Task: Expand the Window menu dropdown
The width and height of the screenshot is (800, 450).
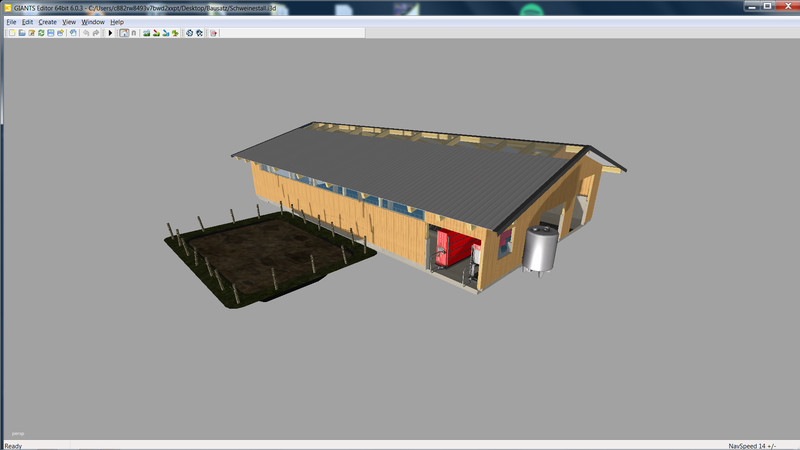Action: point(93,21)
